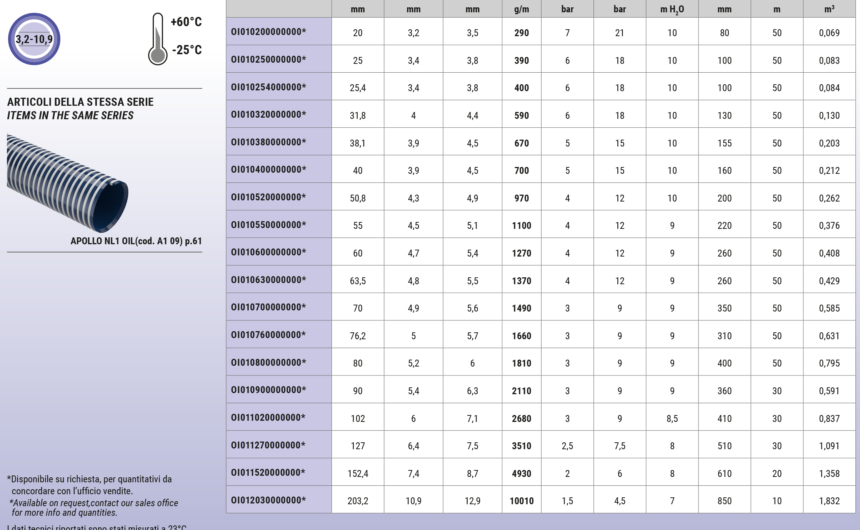Click the -25°C minimum temperature label
Screen dimensions: 860x530
click(186, 50)
